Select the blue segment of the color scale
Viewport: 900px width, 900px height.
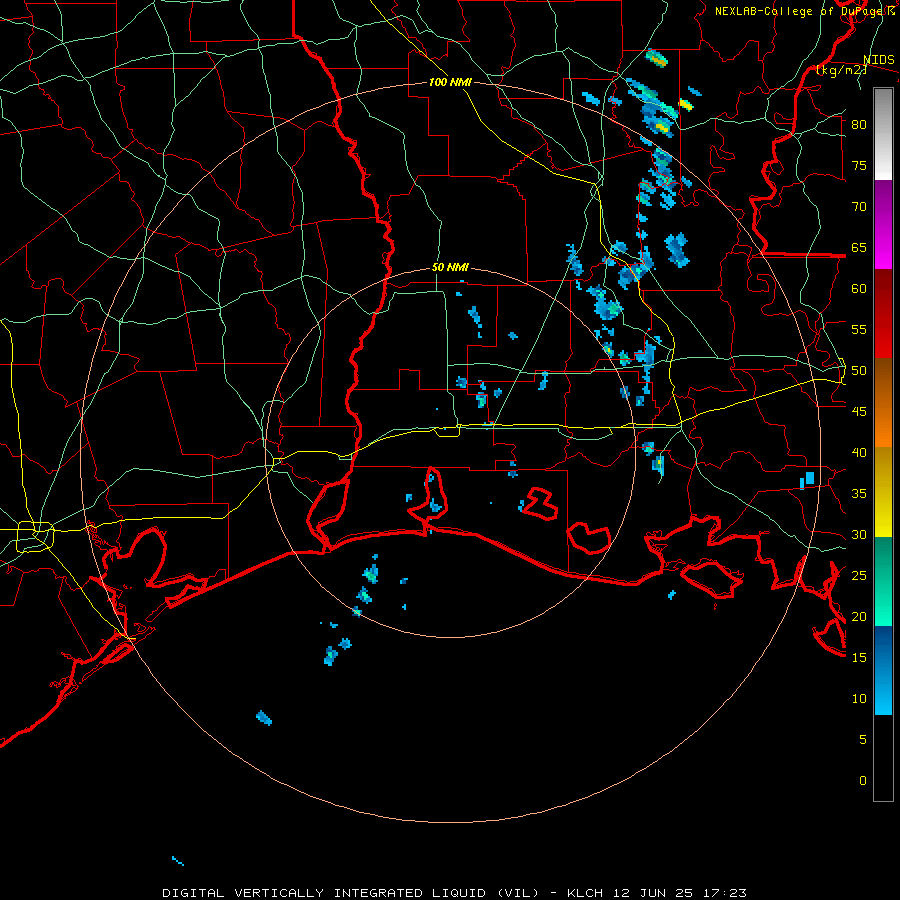click(x=883, y=670)
